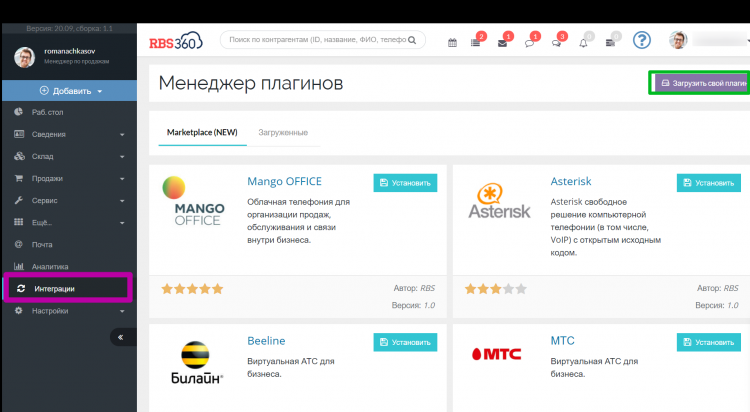Click Asterisk description text
The height and width of the screenshot is (412, 750).
606,227
